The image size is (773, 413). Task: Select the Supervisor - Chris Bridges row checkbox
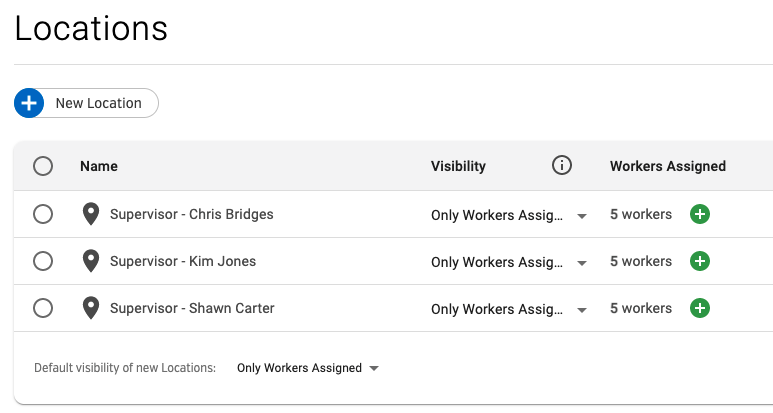pos(43,214)
